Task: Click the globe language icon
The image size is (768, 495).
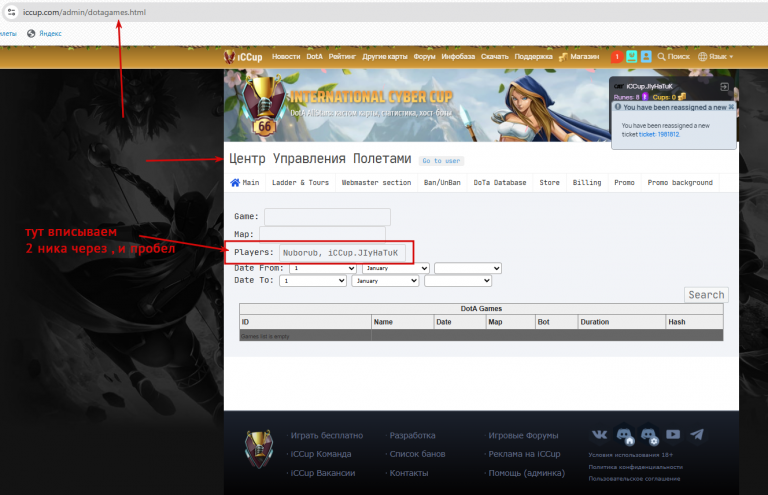Action: pyautogui.click(x=702, y=57)
